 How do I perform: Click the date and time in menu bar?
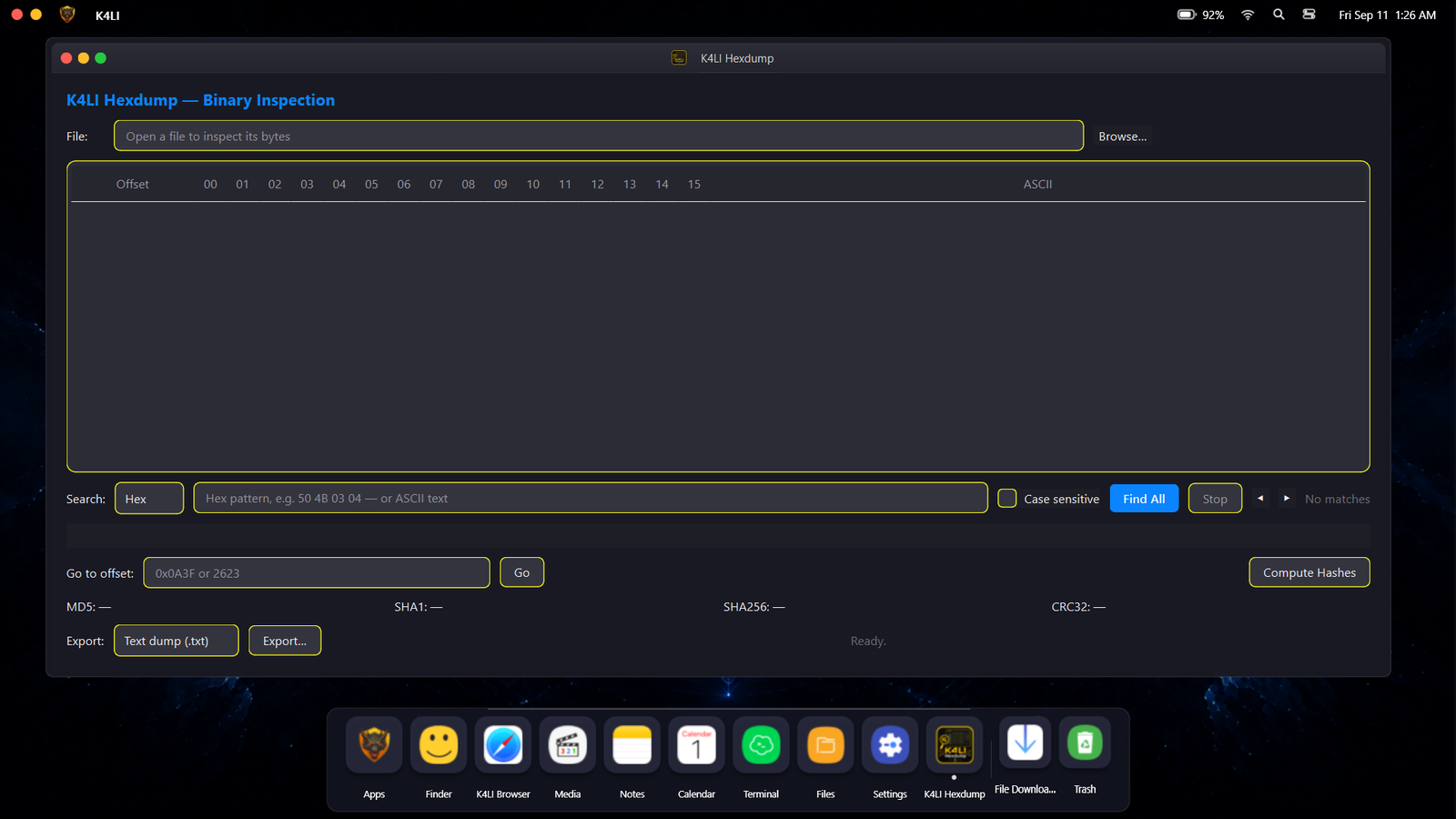point(1387,15)
